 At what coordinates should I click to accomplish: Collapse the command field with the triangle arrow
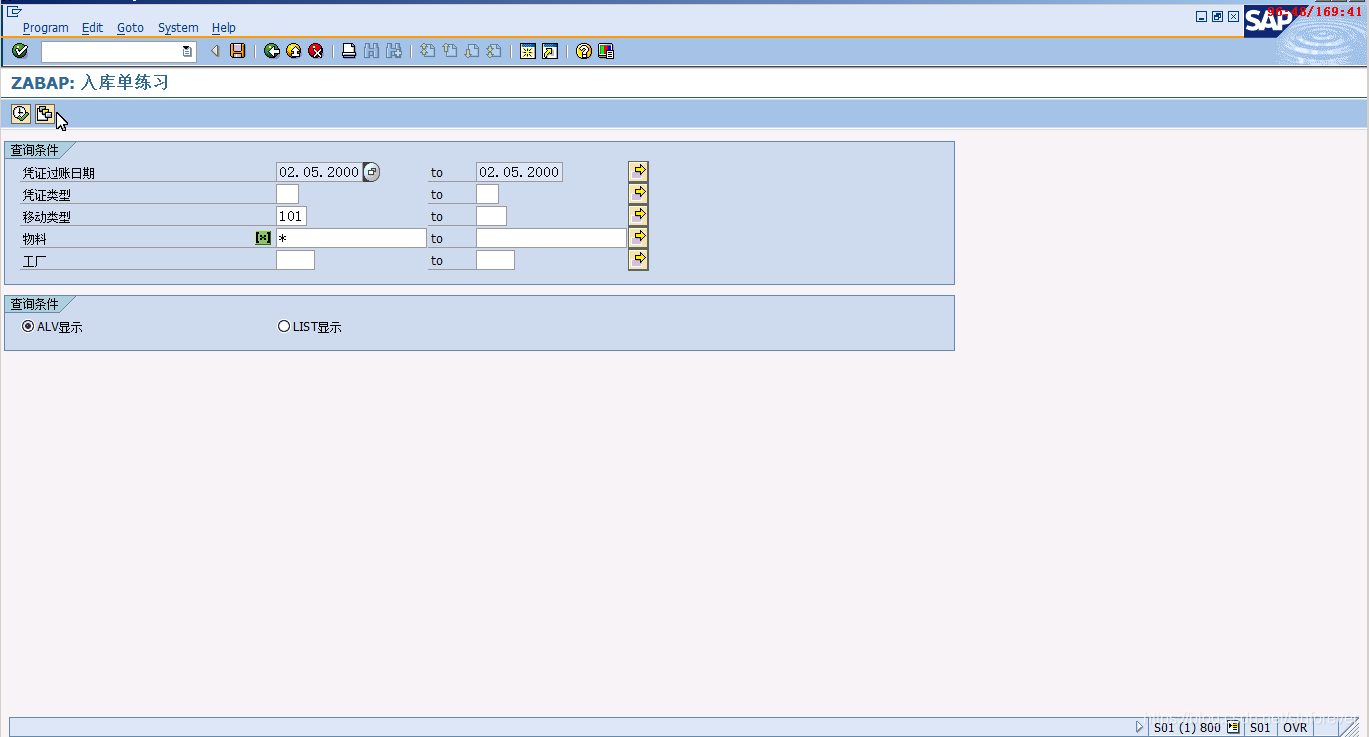tap(215, 51)
